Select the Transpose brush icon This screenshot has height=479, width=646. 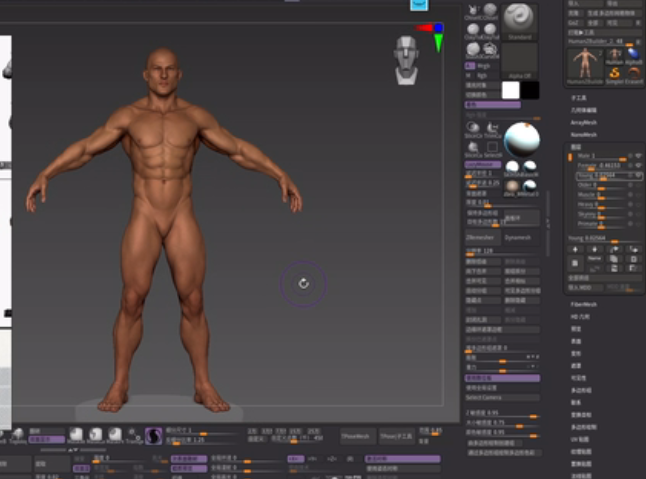(x=134, y=436)
